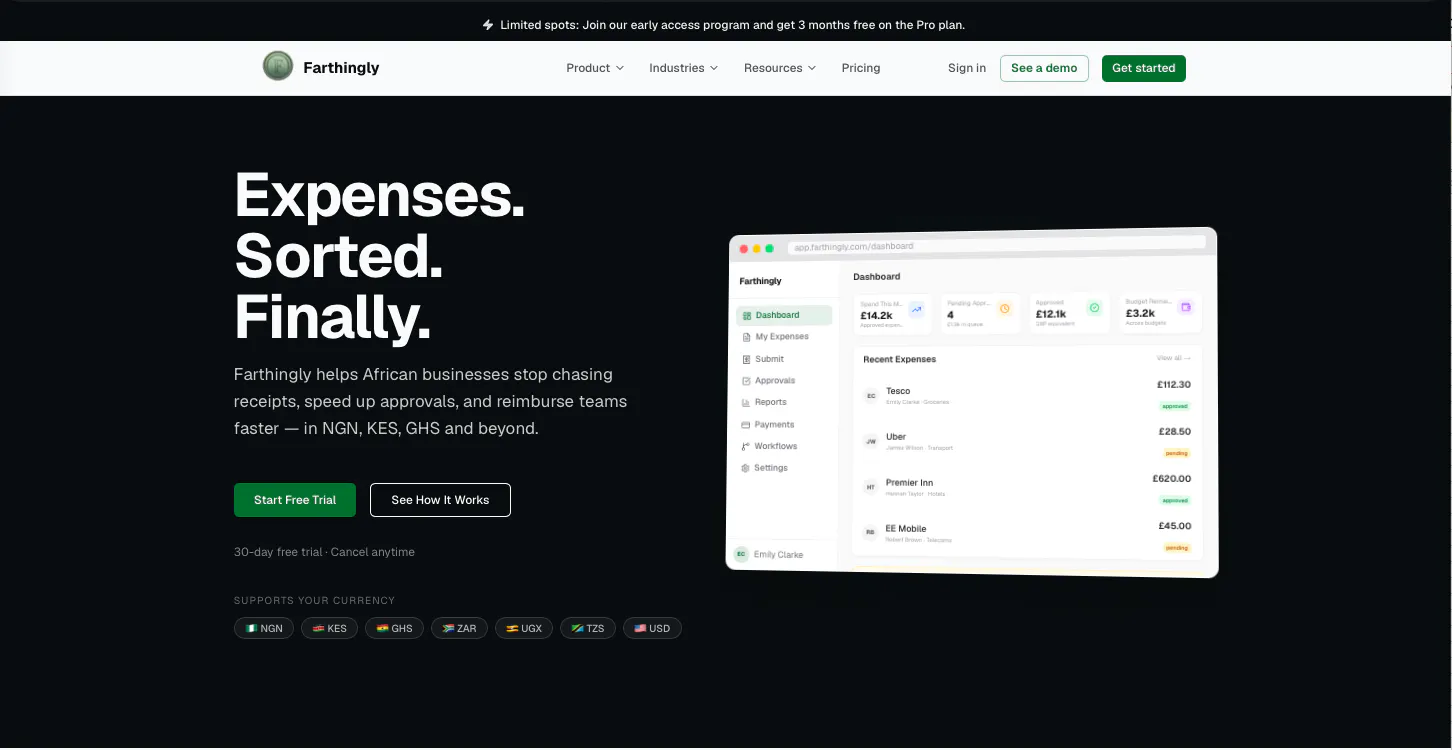Click the mockup address bar showing app.farthingly.com/dashboard
The height and width of the screenshot is (750, 1452).
tap(995, 244)
